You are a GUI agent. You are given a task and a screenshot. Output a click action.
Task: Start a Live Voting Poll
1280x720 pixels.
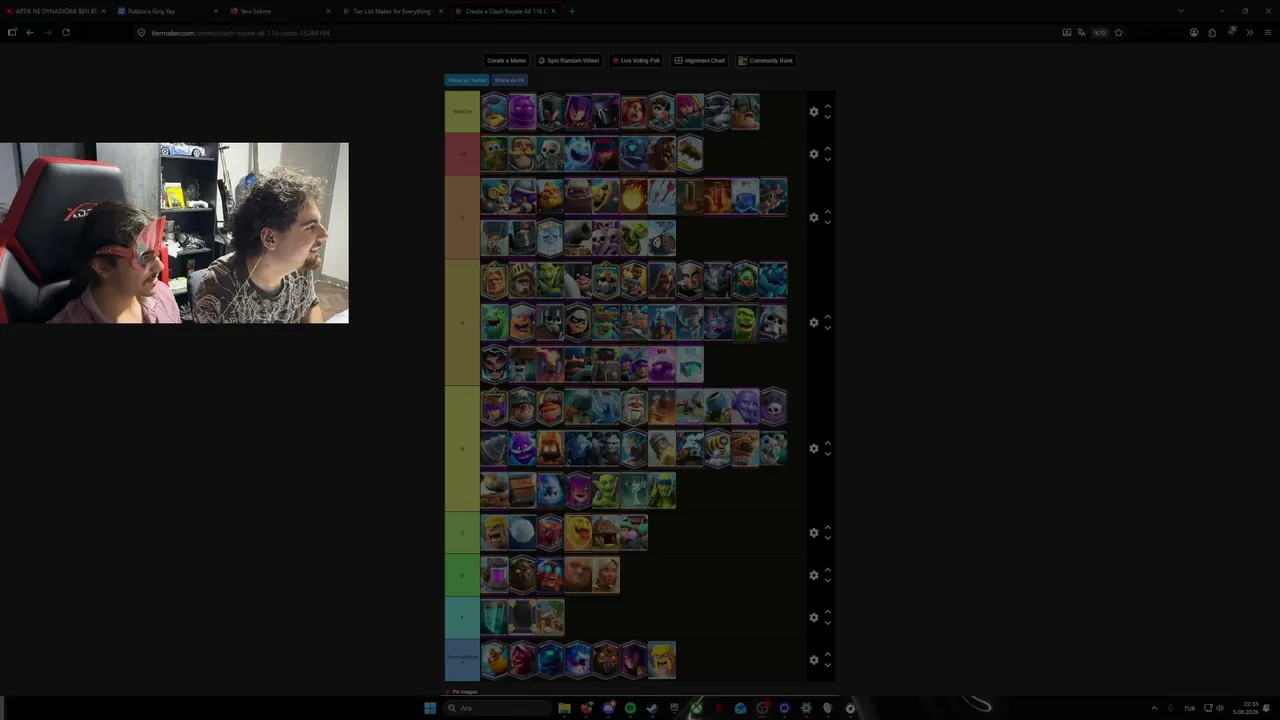[636, 60]
